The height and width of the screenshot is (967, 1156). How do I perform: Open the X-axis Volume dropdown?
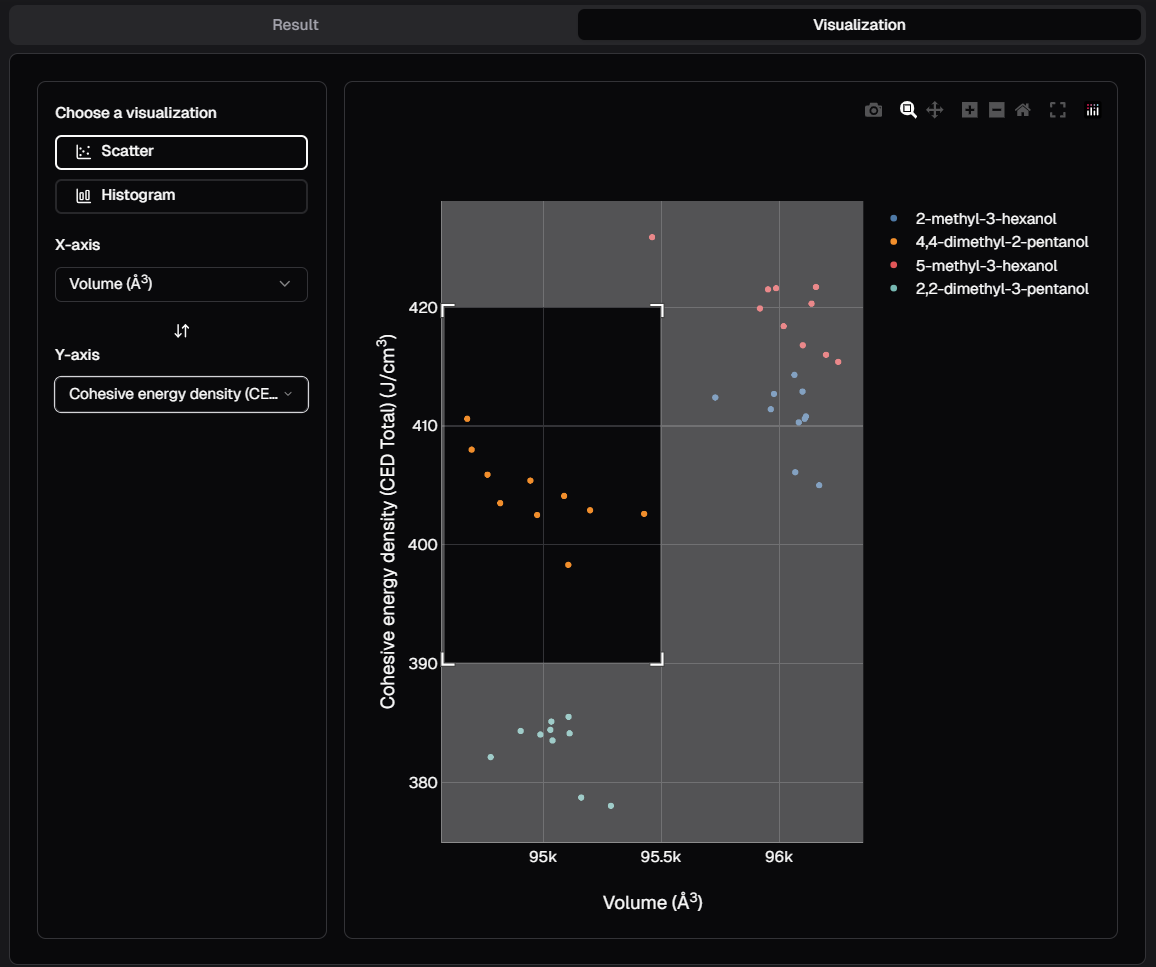click(181, 284)
